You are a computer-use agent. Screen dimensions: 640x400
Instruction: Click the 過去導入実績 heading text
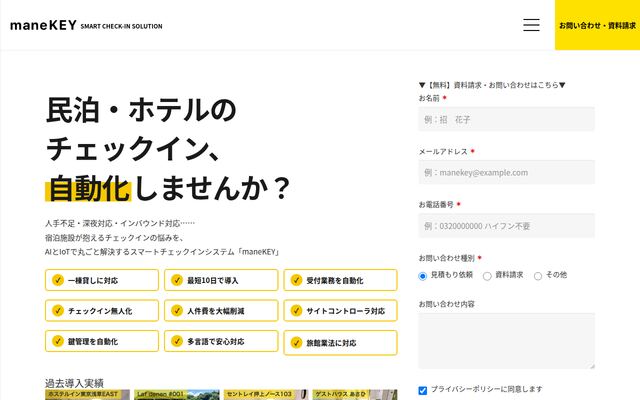74,383
